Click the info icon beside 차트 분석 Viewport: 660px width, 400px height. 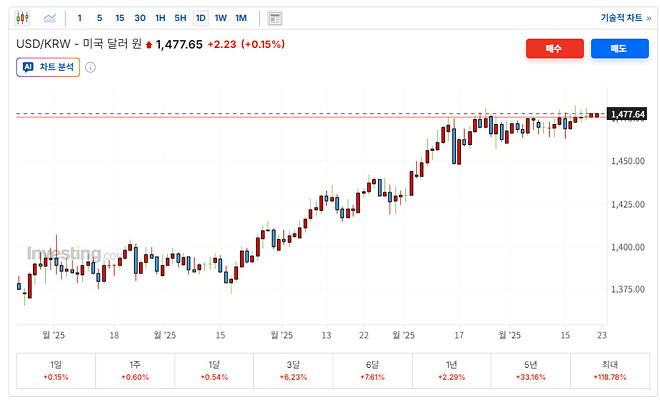click(90, 67)
